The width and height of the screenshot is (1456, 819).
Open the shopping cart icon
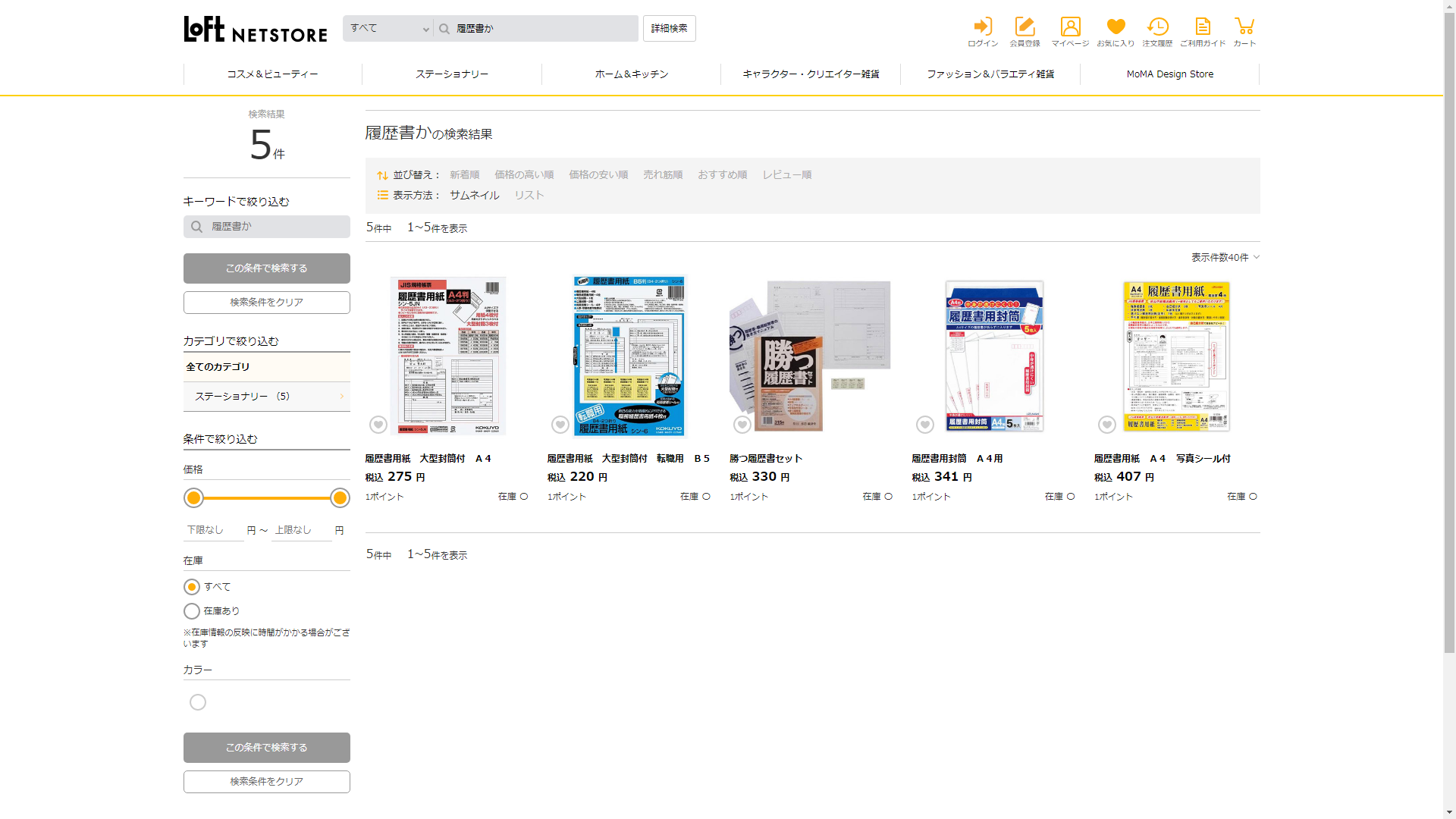tap(1244, 27)
